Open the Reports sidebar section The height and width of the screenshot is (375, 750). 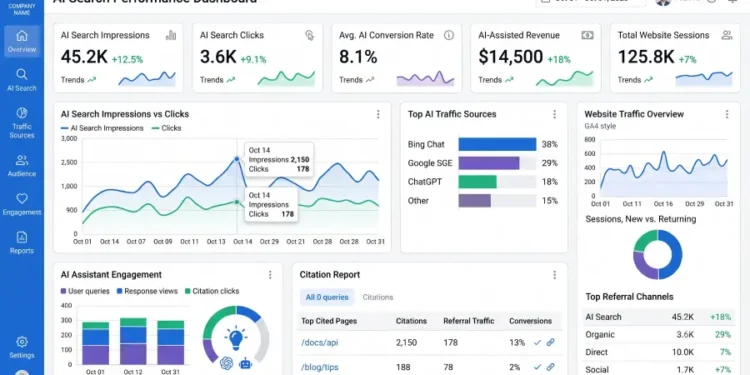22,243
